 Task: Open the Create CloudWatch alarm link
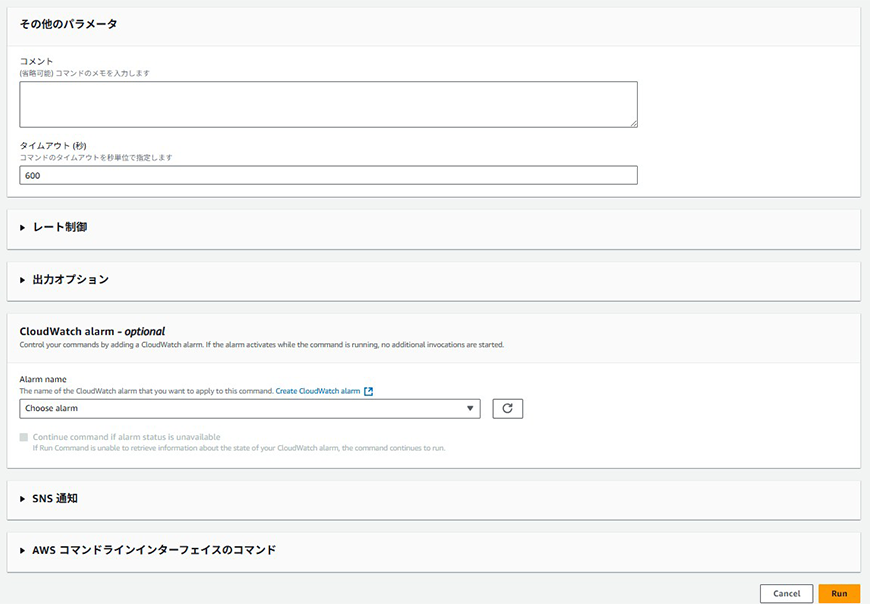pyautogui.click(x=317, y=391)
